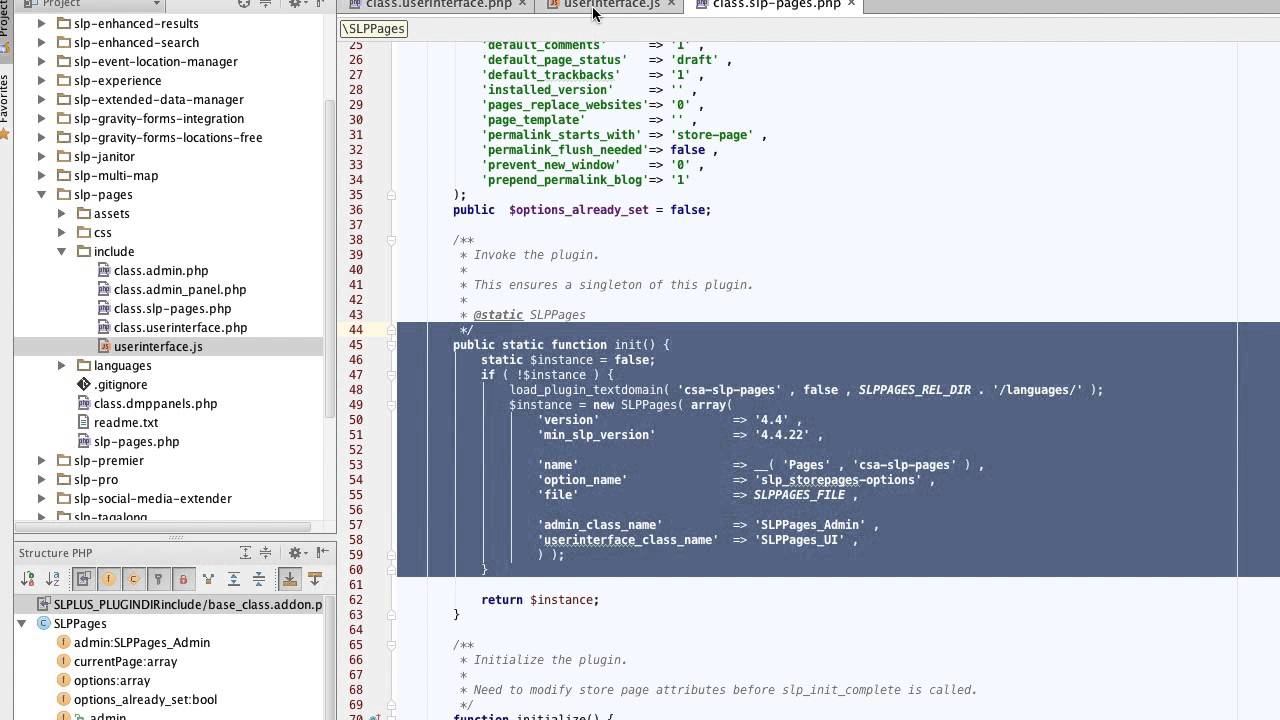Toggle show inherited members in Structure

coord(84,579)
